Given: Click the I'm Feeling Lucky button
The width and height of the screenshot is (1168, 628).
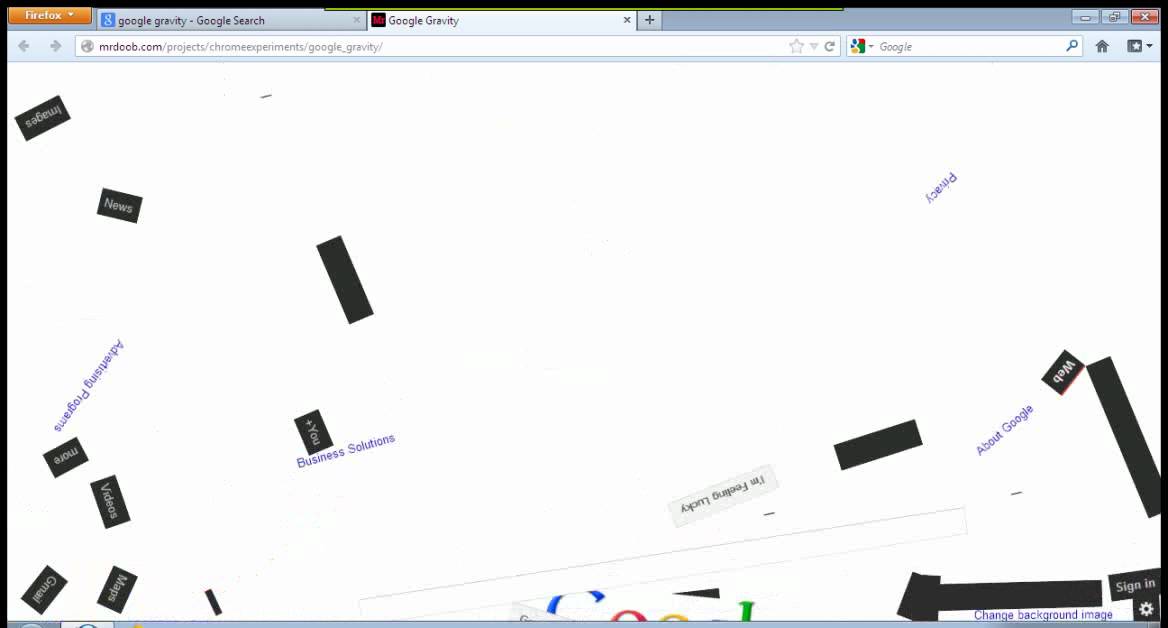Looking at the screenshot, I should [x=723, y=495].
